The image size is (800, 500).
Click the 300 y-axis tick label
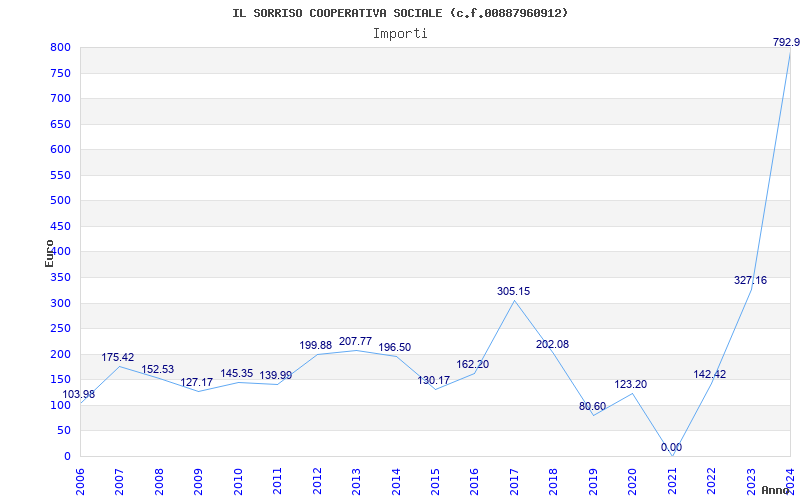[60, 304]
